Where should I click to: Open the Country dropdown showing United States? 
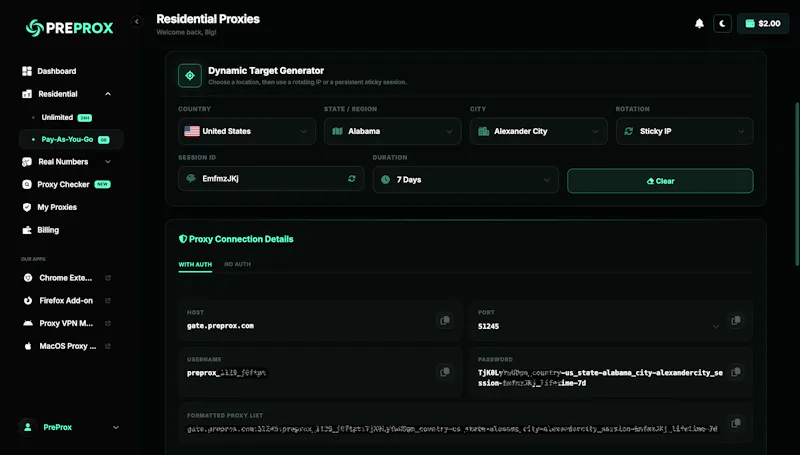(x=247, y=131)
